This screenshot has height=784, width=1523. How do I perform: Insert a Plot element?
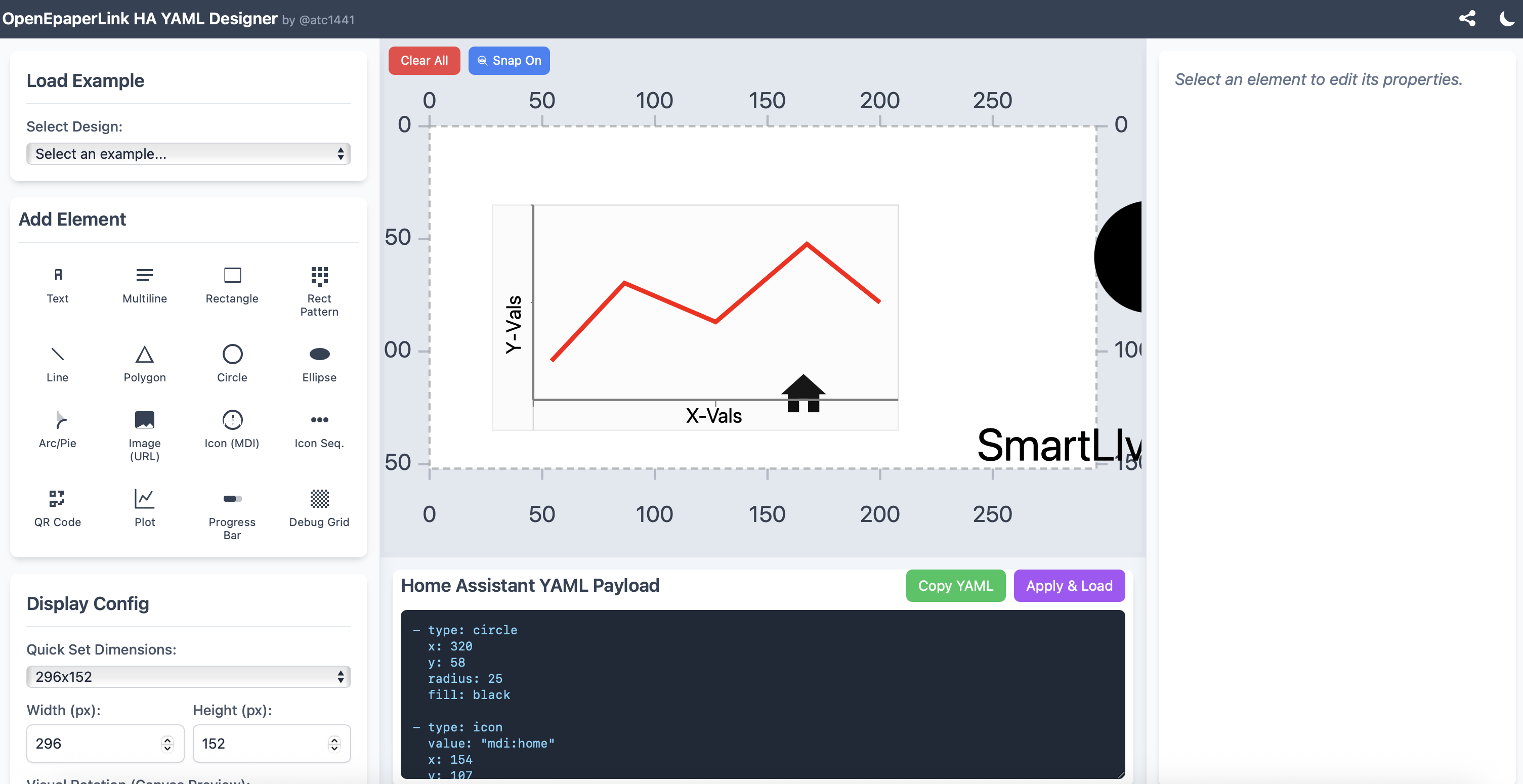click(x=144, y=508)
